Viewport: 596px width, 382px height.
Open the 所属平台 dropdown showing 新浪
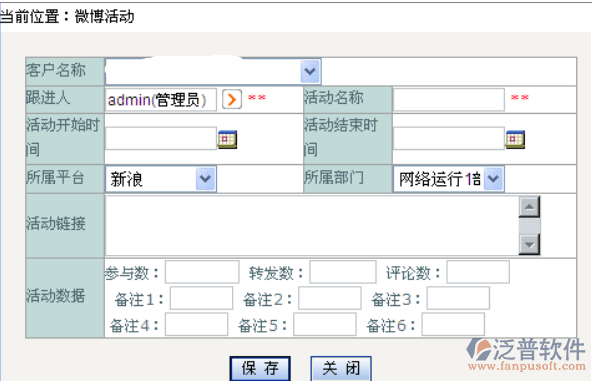tap(206, 179)
